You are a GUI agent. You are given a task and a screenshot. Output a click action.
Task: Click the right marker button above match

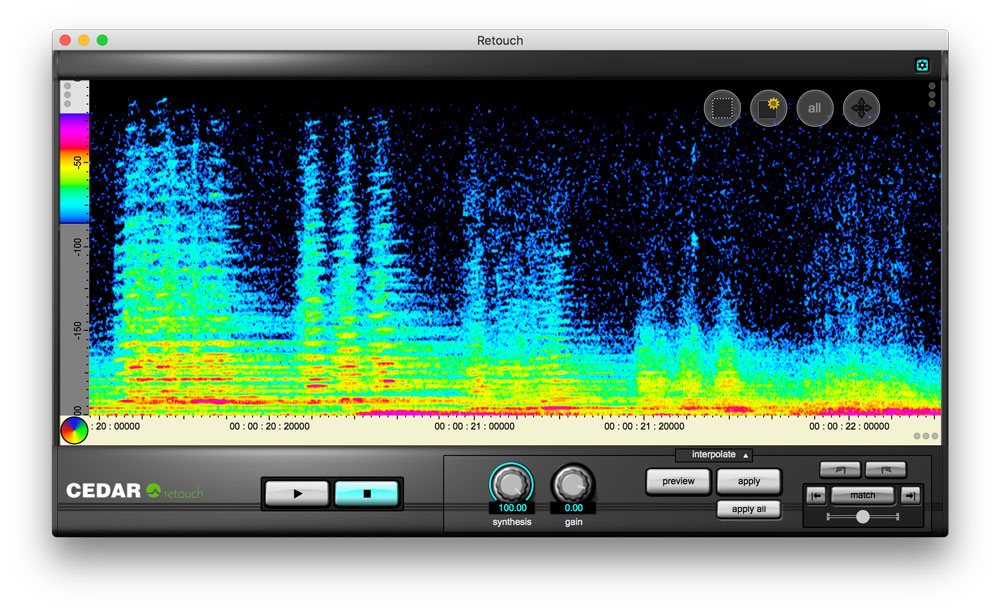(886, 470)
